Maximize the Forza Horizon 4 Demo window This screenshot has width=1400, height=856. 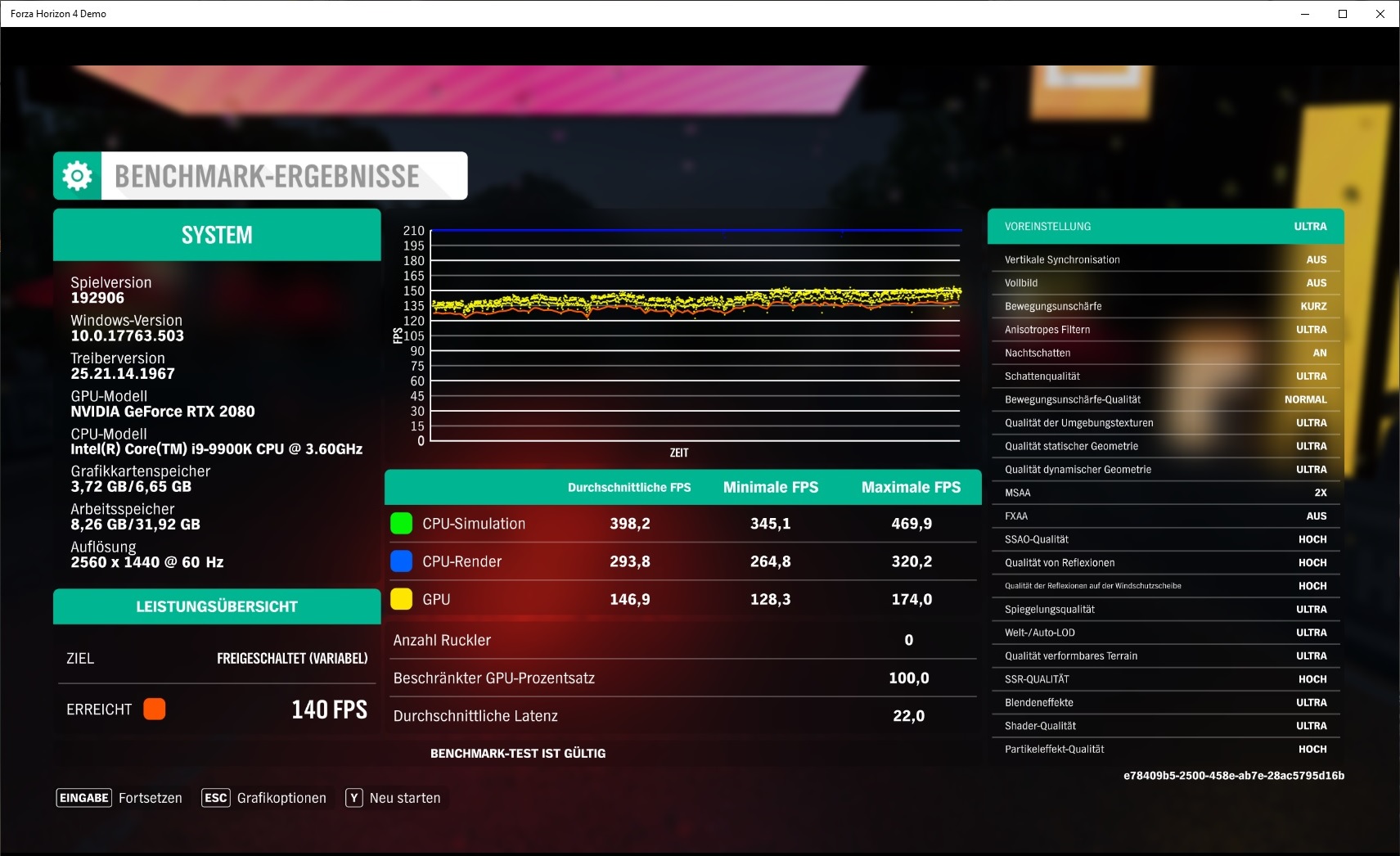[x=1343, y=14]
